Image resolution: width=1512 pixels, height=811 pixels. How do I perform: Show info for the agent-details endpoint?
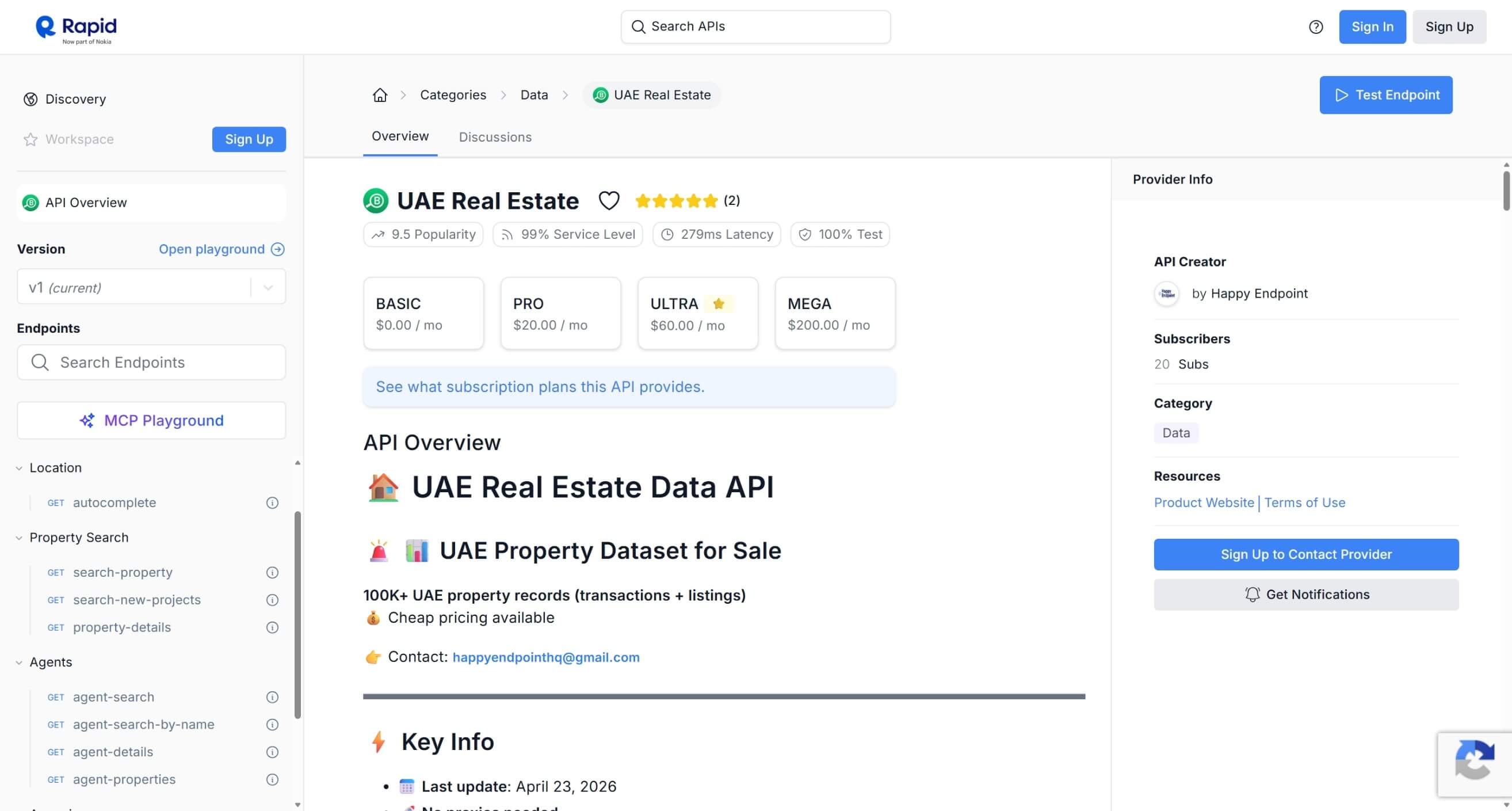coord(272,752)
